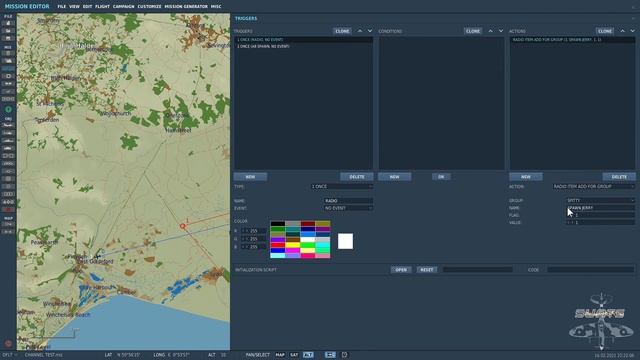Click NEW button under Conditions list

coord(395,177)
